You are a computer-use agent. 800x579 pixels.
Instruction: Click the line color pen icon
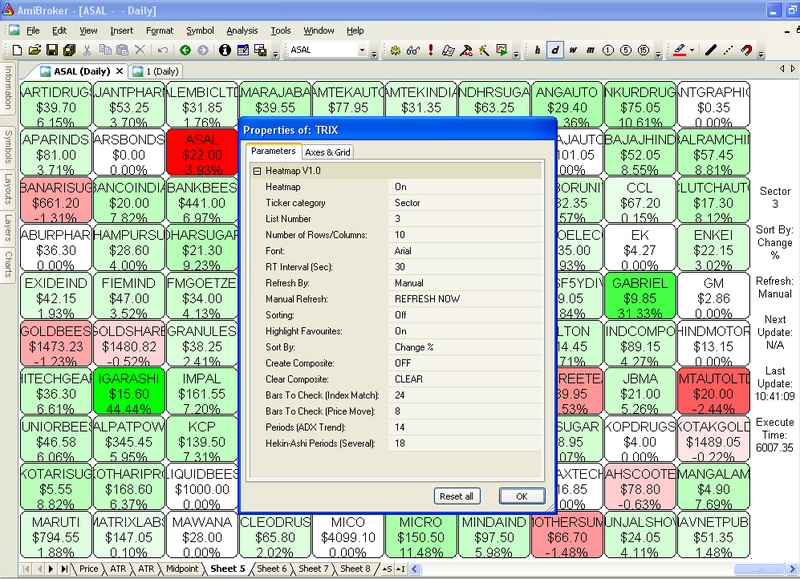coord(679,50)
